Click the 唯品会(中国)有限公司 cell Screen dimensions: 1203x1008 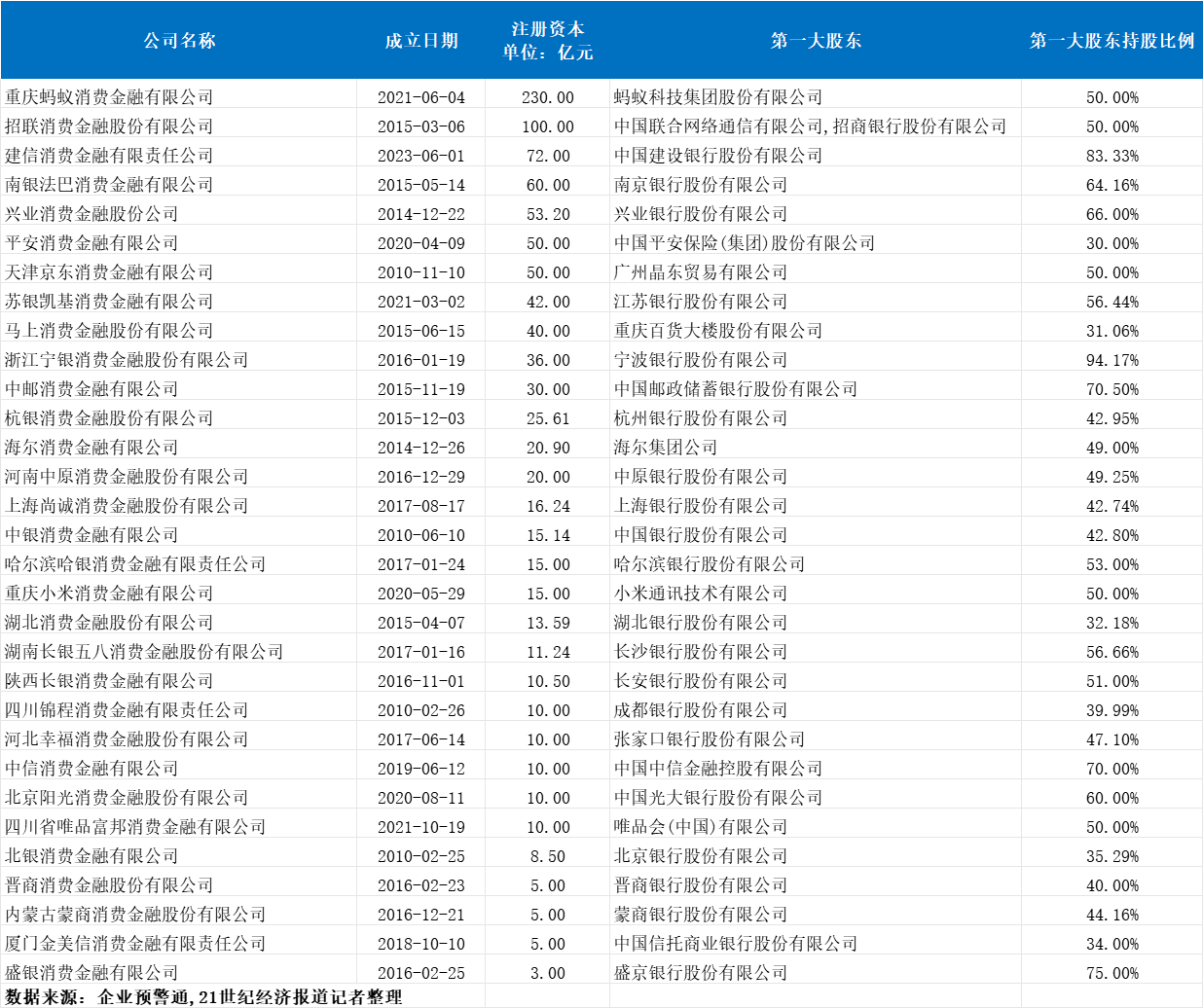[701, 827]
